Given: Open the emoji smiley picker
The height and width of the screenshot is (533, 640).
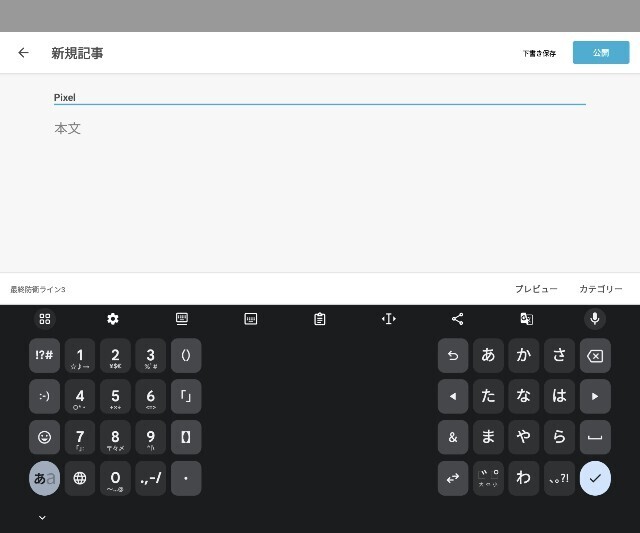Looking at the screenshot, I should click(x=44, y=437).
